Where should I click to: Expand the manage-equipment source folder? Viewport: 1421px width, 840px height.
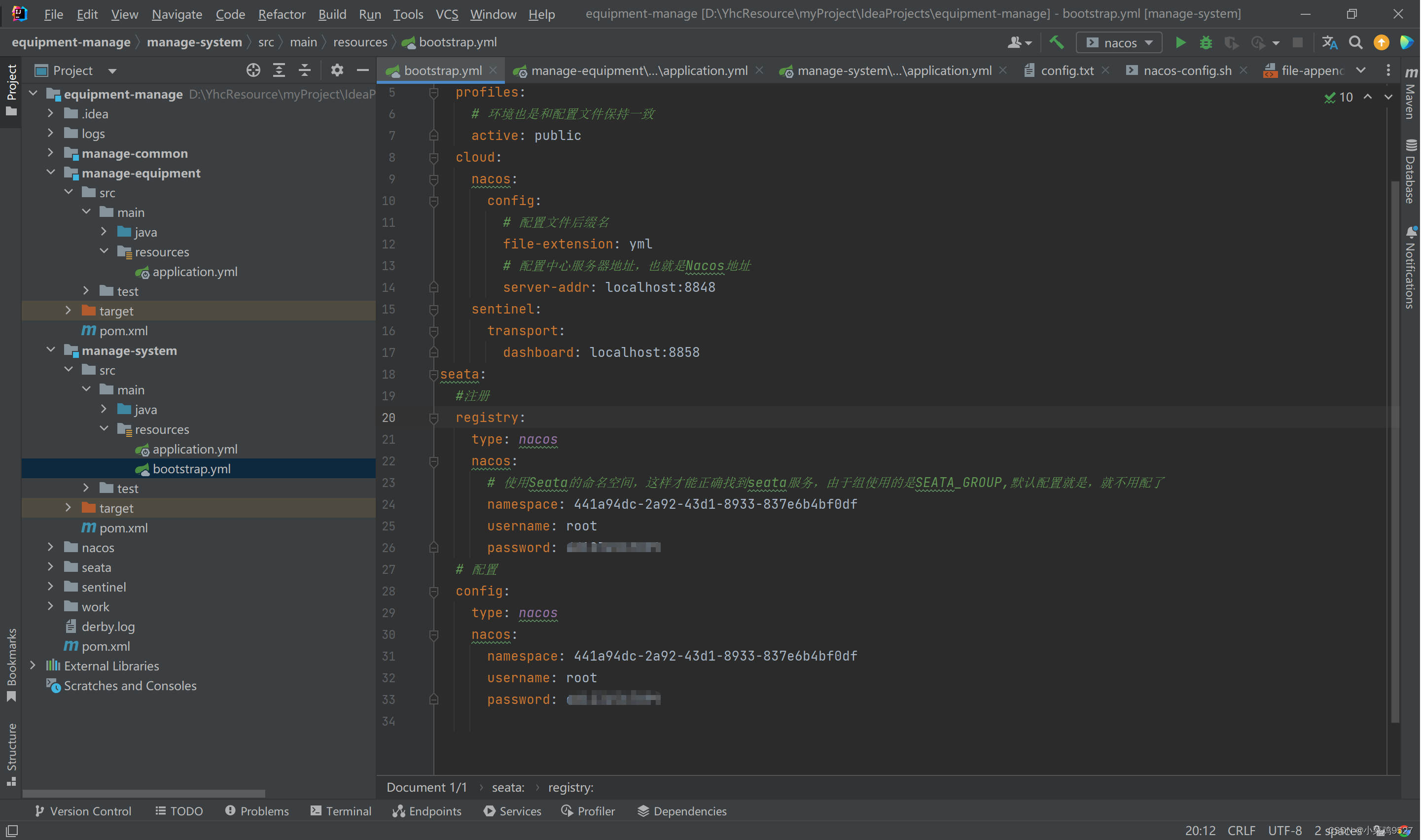104,232
